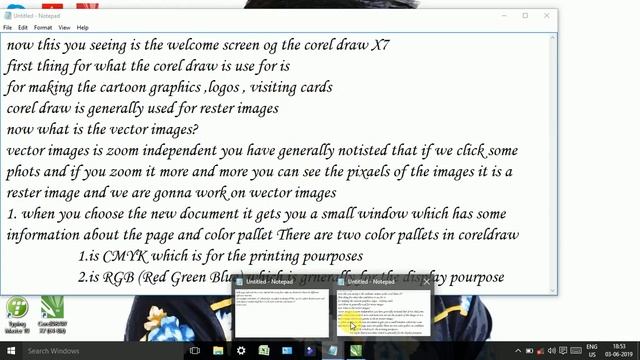
Task: Click the ENG US language indicator
Action: click(592, 351)
